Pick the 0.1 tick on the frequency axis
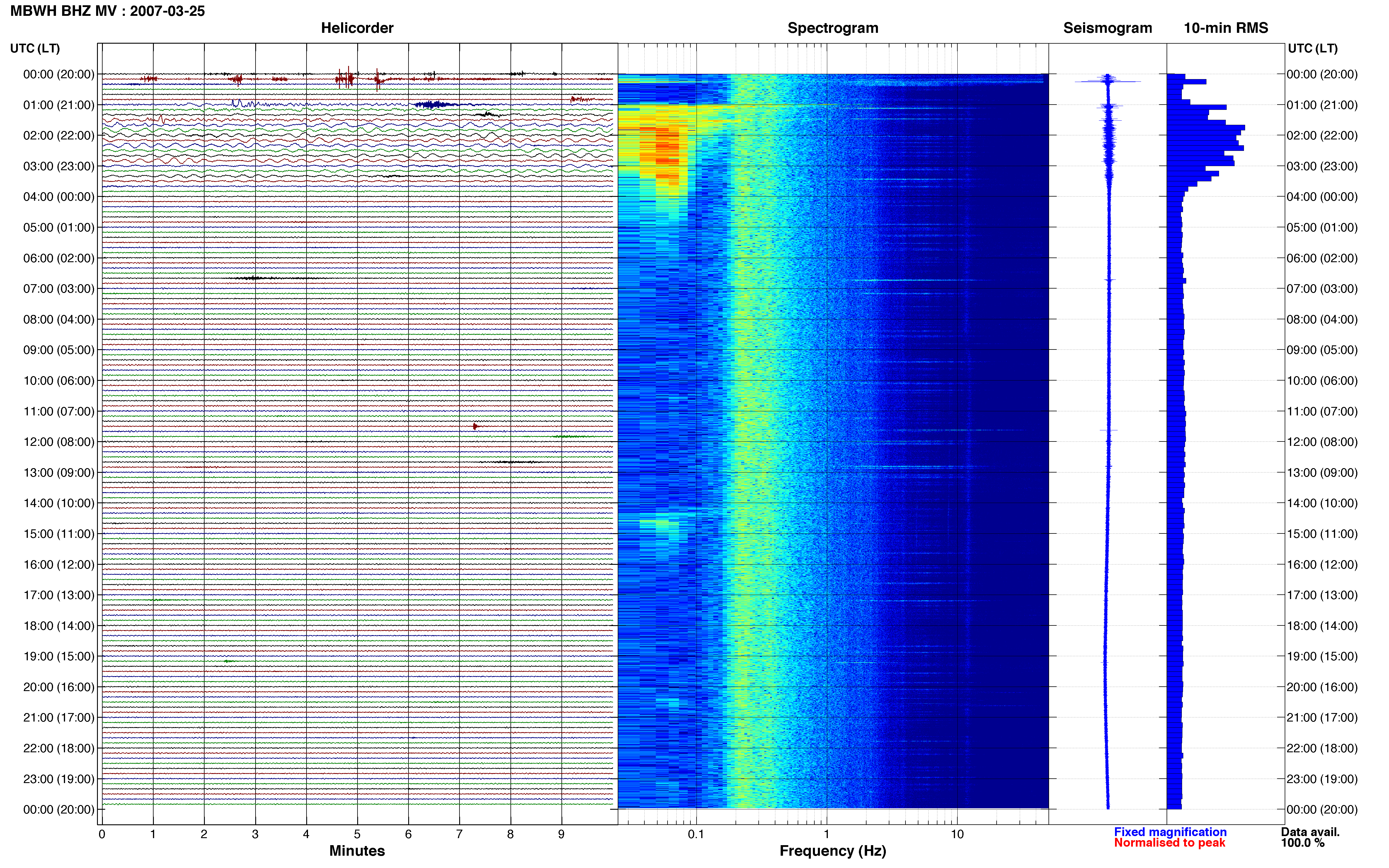The image size is (1389, 868). pyautogui.click(x=696, y=834)
